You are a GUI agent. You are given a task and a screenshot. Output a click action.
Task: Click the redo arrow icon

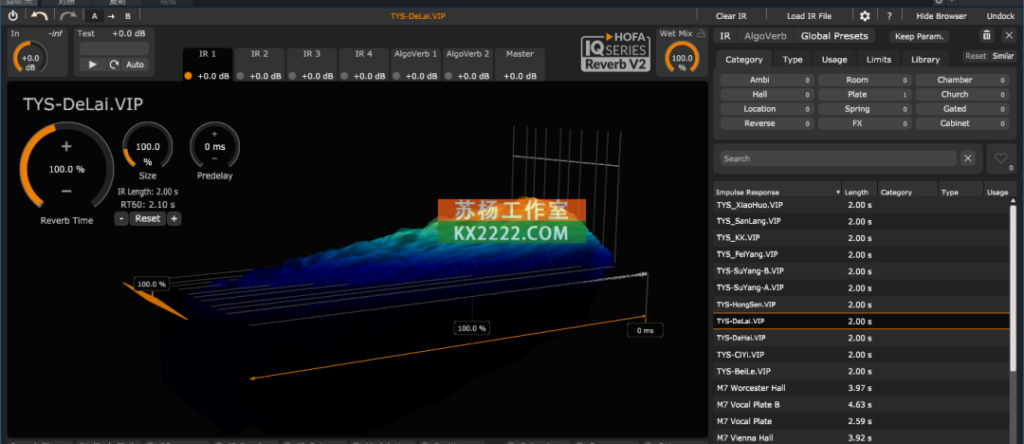(68, 16)
